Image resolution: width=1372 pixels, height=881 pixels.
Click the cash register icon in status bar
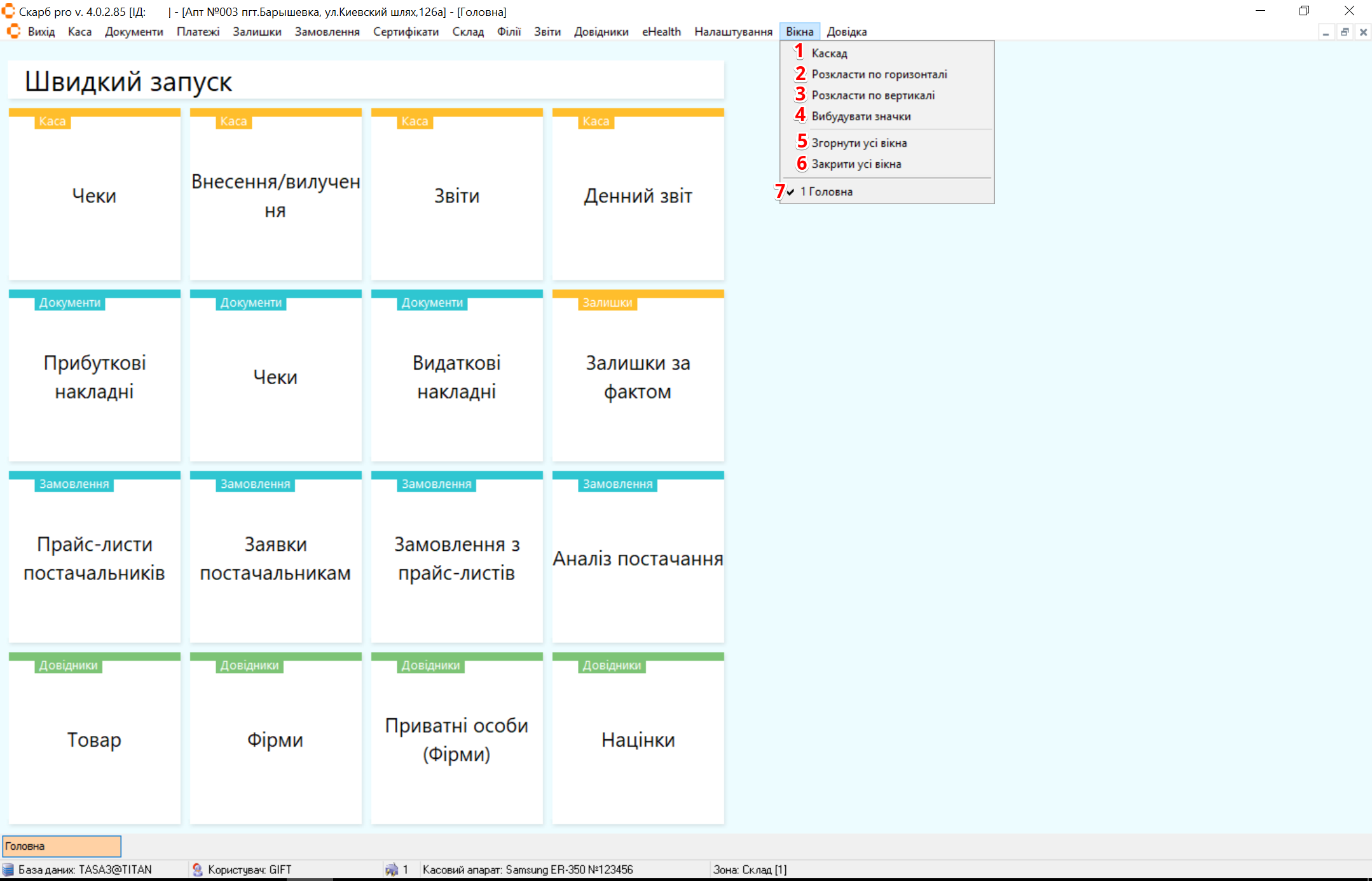[392, 870]
